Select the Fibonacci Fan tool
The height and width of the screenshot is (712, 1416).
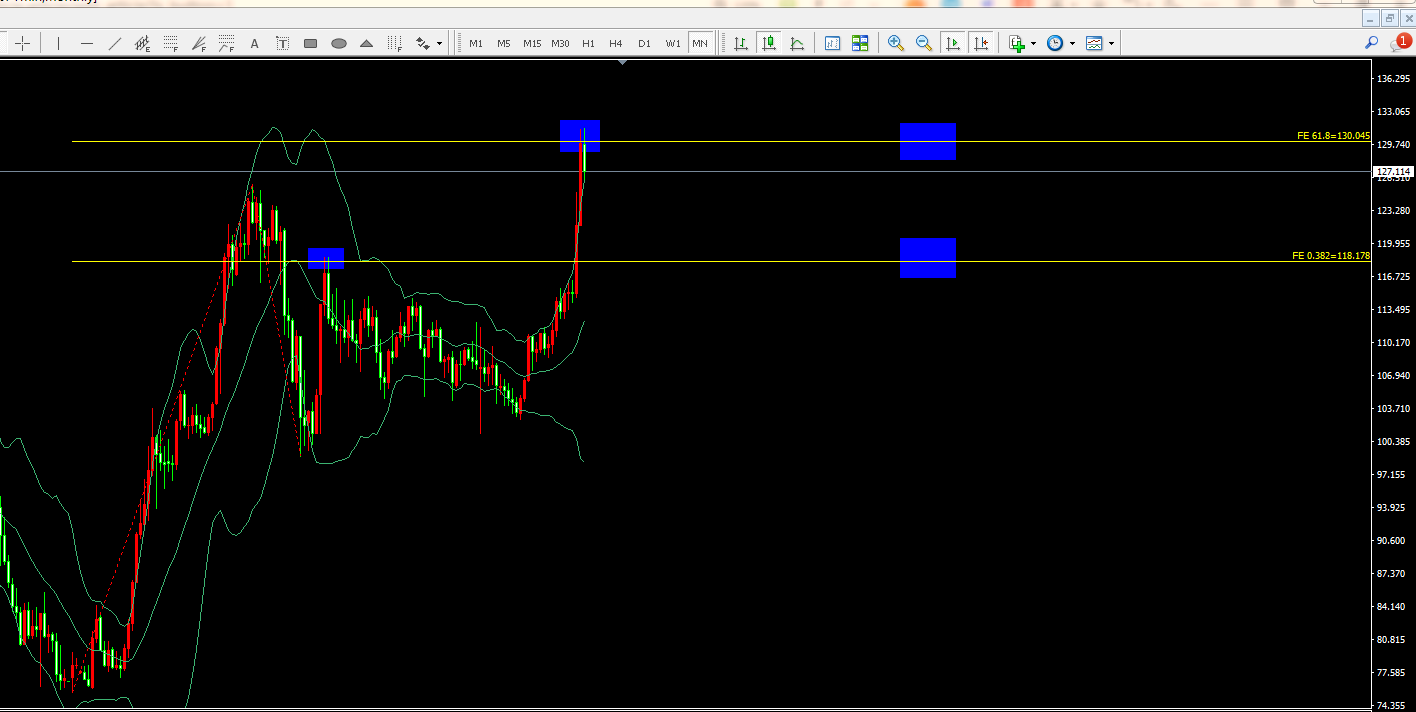[199, 43]
